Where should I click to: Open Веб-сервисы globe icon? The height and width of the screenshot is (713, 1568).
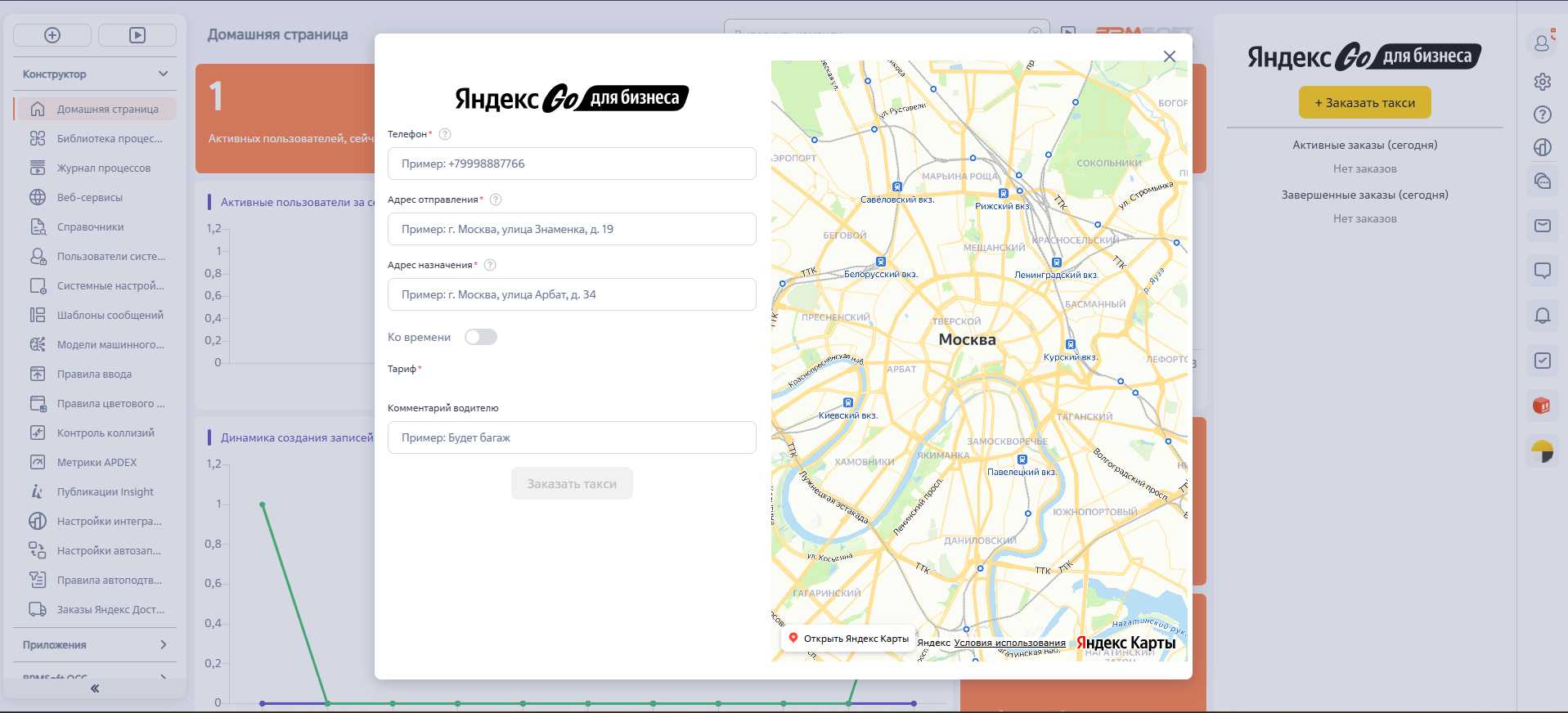point(38,197)
